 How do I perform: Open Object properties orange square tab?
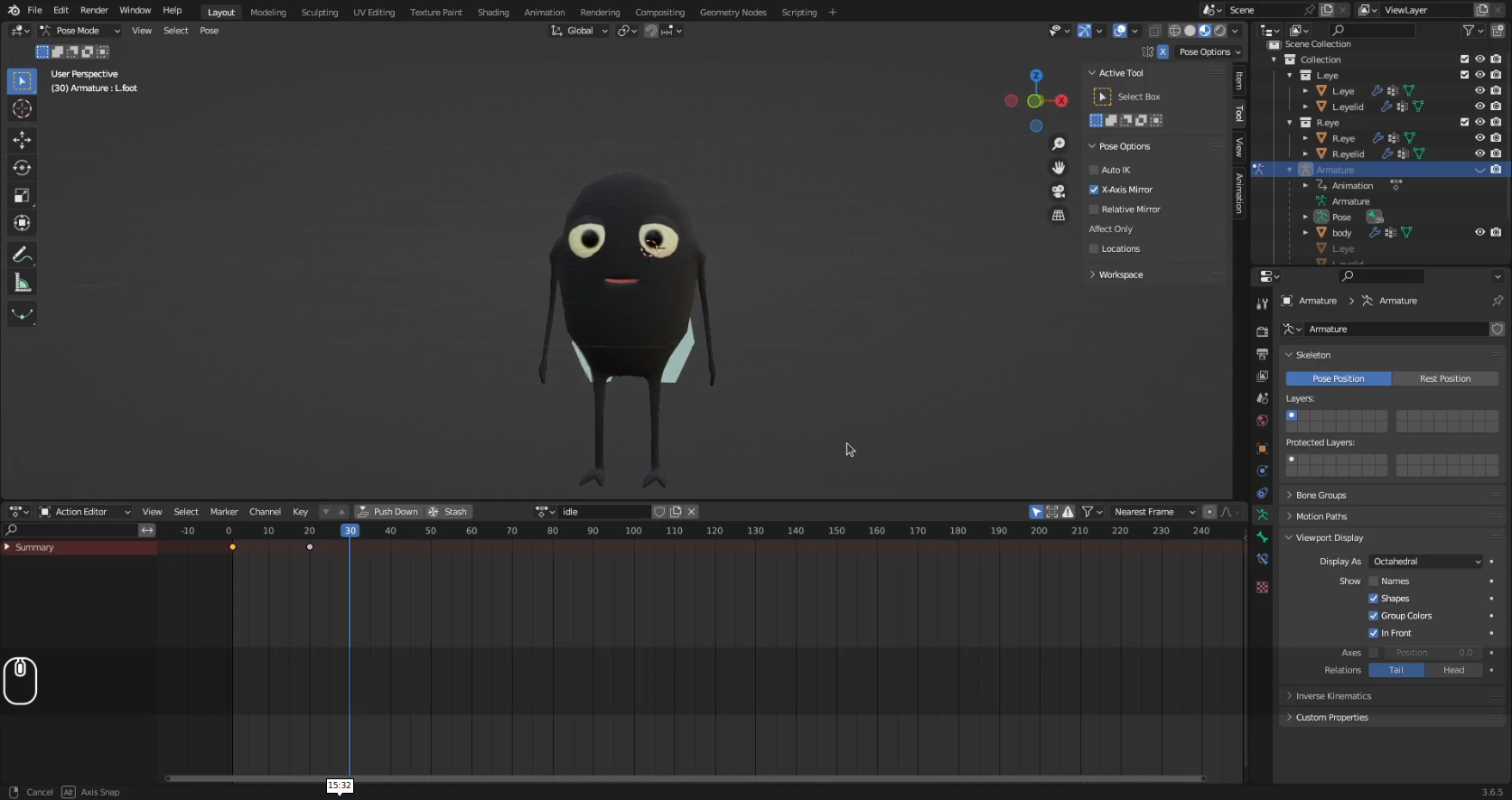[1262, 449]
